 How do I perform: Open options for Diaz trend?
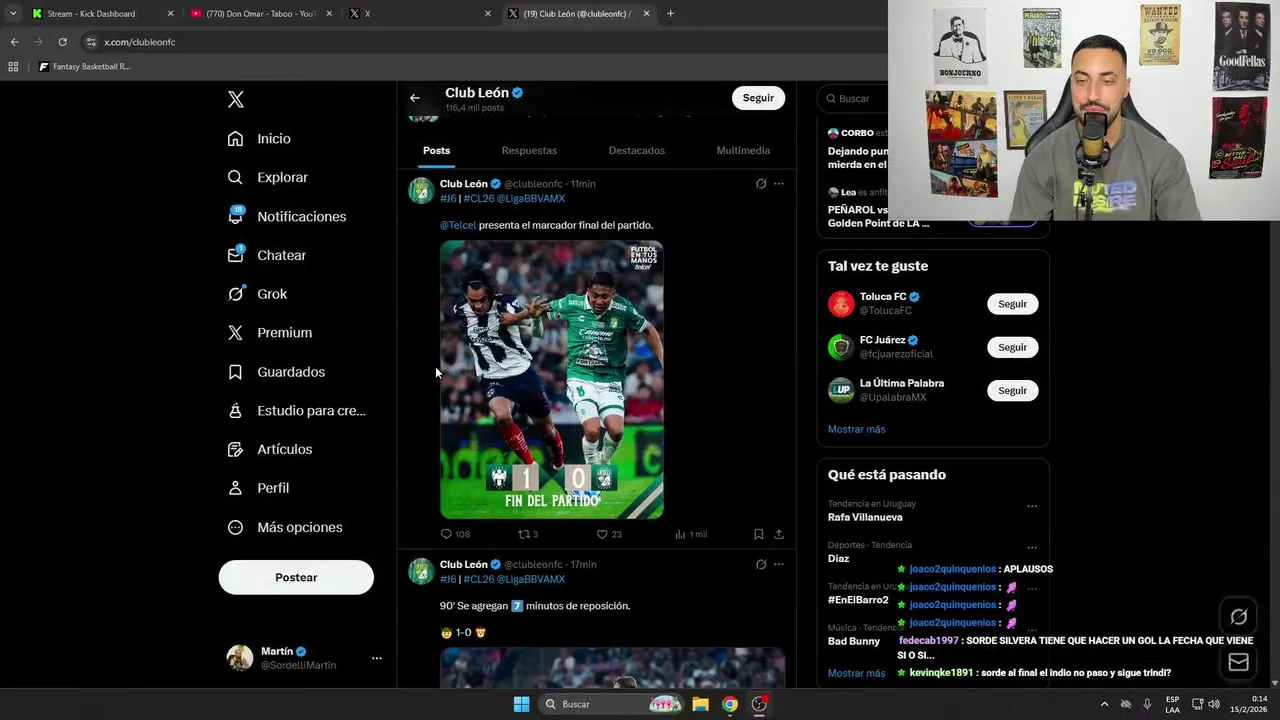pos(1032,548)
